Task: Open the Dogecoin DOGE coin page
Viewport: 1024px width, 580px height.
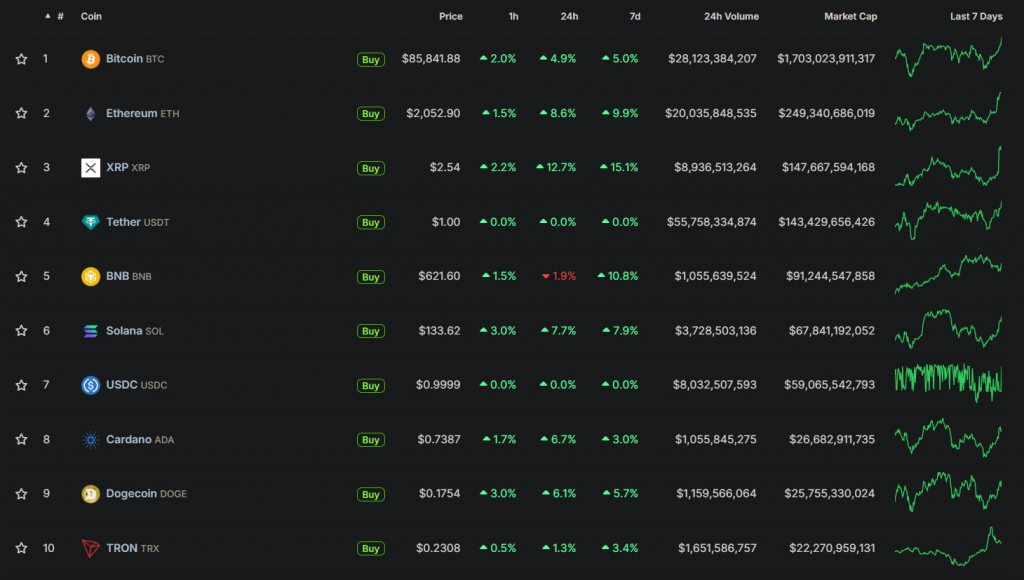Action: coord(146,494)
